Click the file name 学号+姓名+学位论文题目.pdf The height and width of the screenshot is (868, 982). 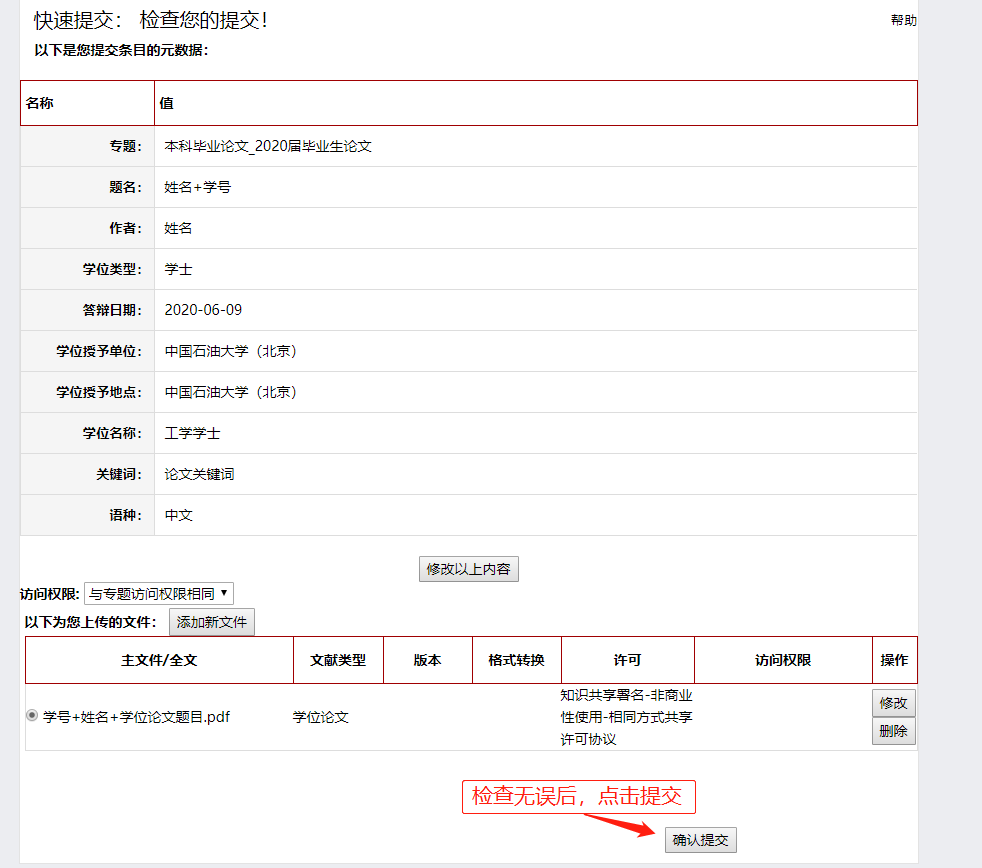click(136, 717)
